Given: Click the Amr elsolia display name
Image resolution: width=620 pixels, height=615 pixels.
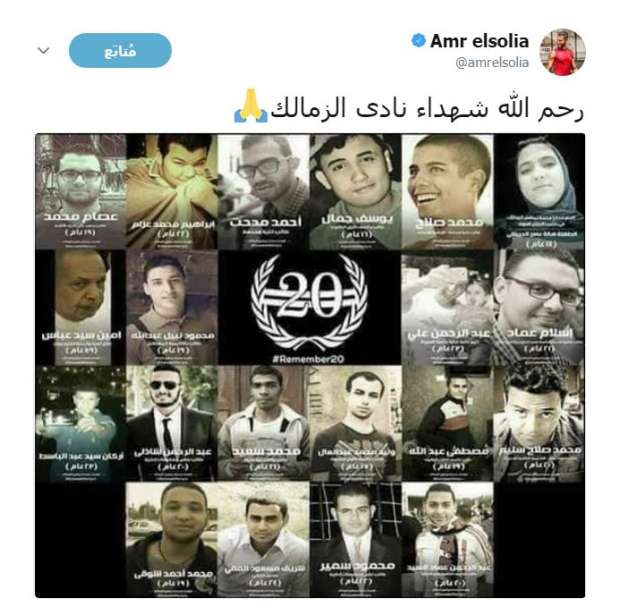Looking at the screenshot, I should (x=480, y=41).
